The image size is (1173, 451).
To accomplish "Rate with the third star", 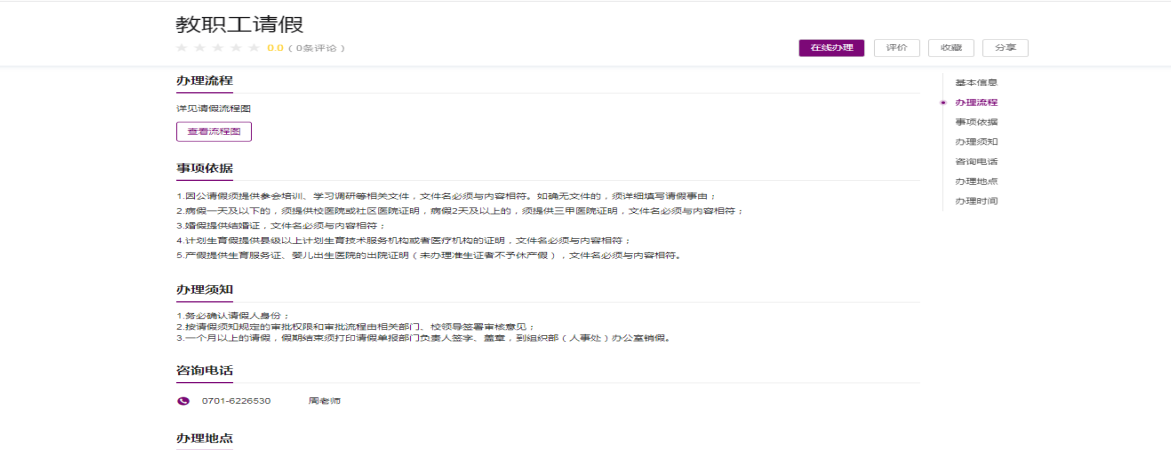I will point(218,48).
